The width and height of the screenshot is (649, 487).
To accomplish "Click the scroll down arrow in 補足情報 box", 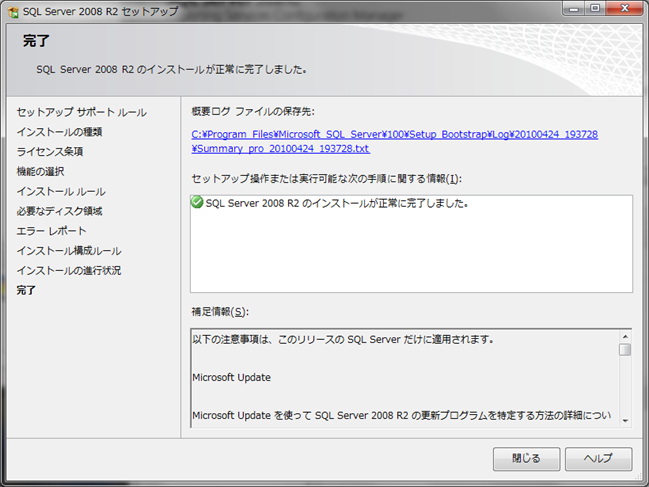I will point(625,421).
